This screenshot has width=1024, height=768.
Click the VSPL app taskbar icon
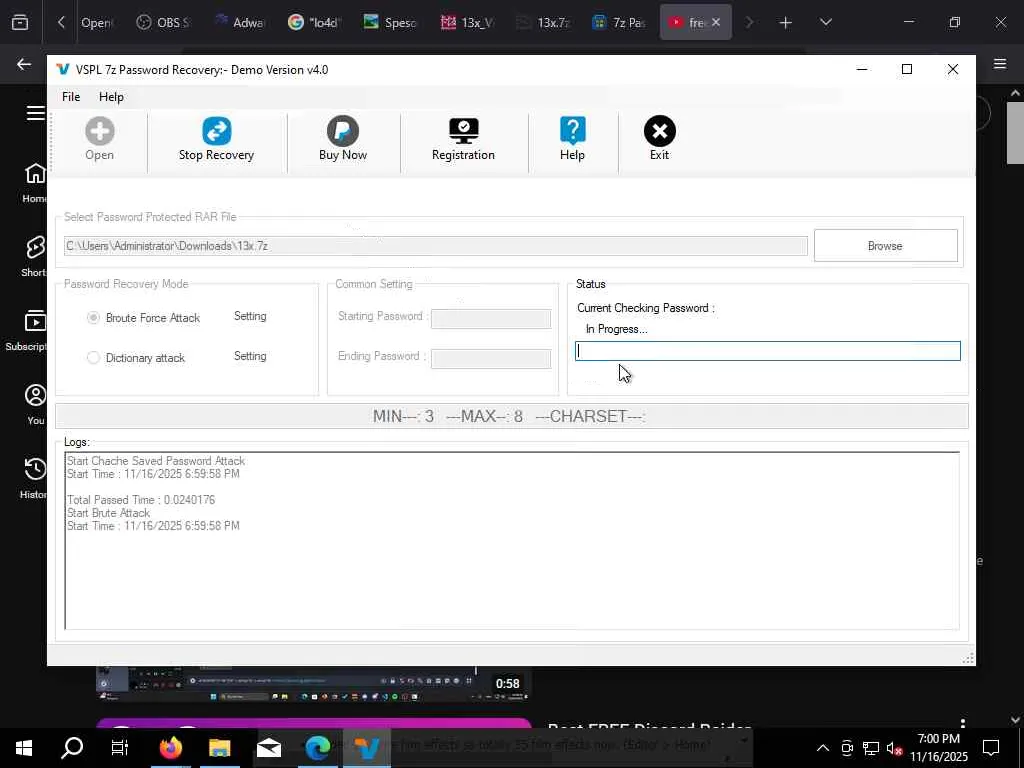(366, 748)
